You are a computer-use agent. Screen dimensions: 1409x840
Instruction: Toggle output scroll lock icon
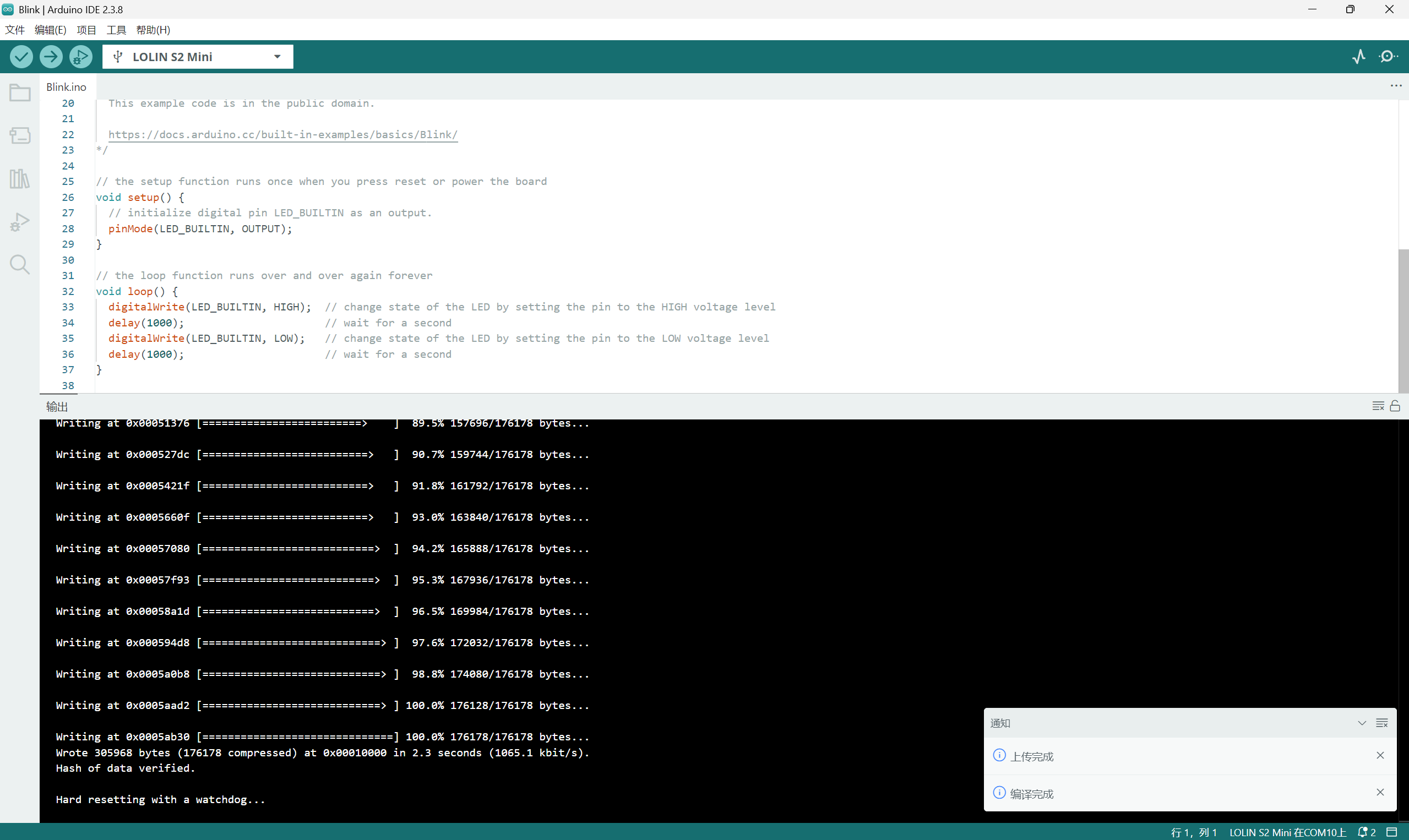(1395, 406)
